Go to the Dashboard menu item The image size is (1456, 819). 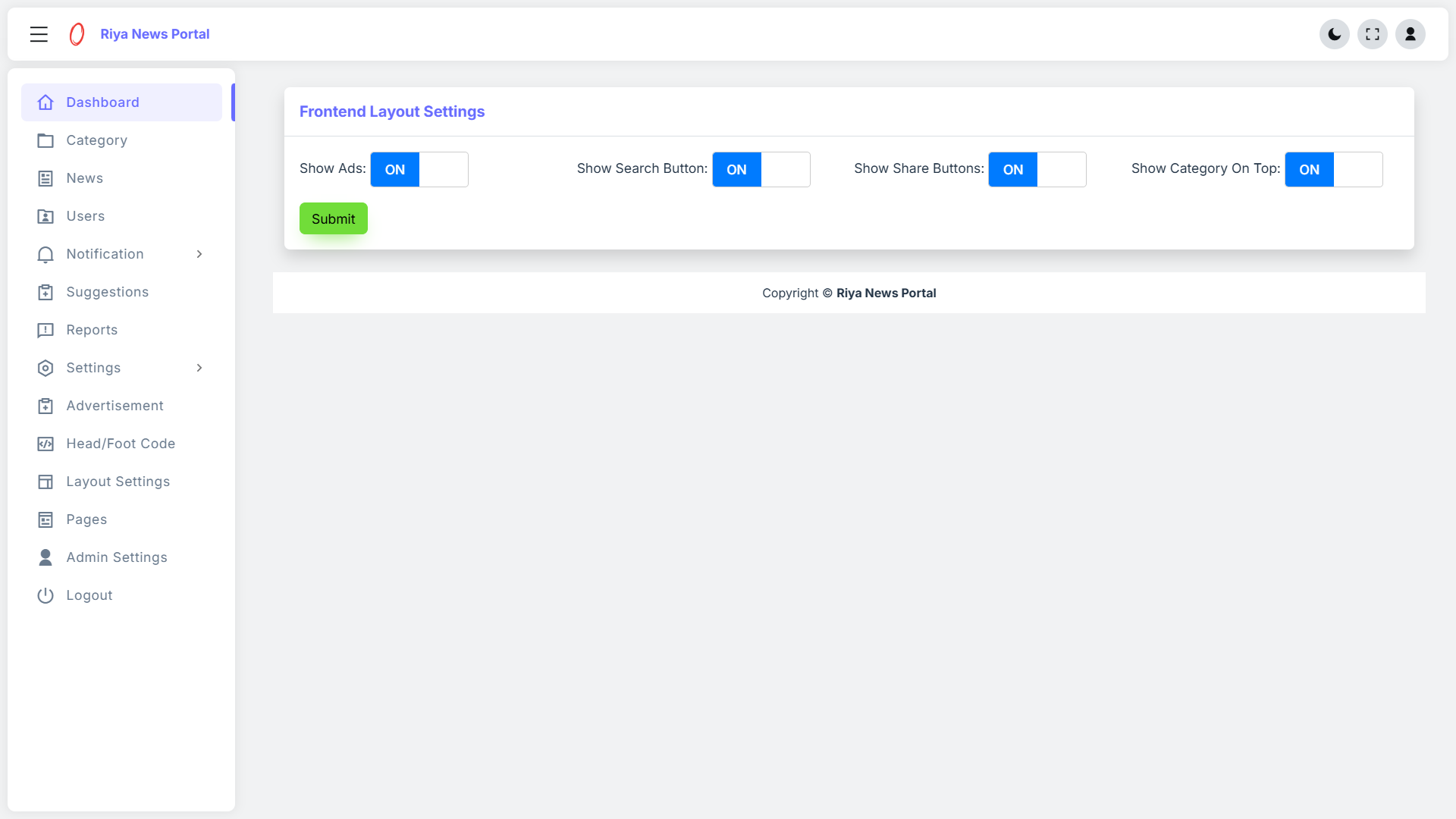pyautogui.click(x=102, y=102)
